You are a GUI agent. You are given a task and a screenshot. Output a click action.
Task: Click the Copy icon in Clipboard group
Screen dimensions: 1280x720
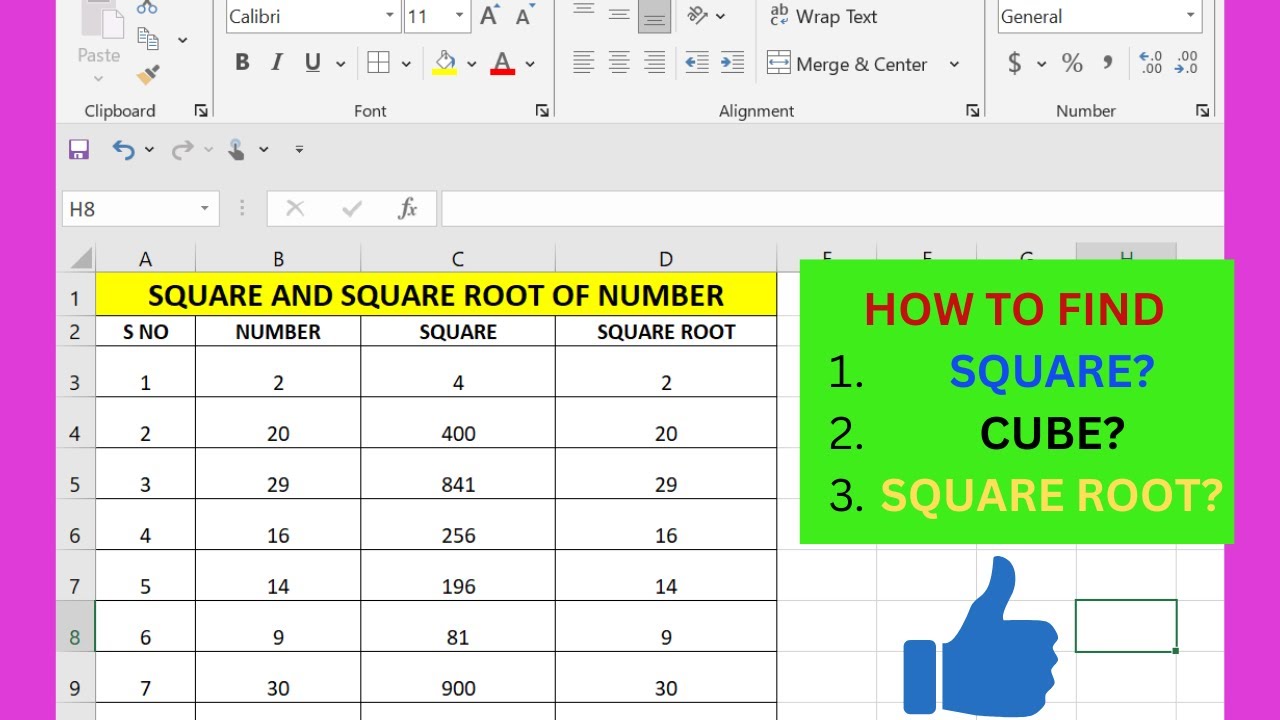point(148,39)
